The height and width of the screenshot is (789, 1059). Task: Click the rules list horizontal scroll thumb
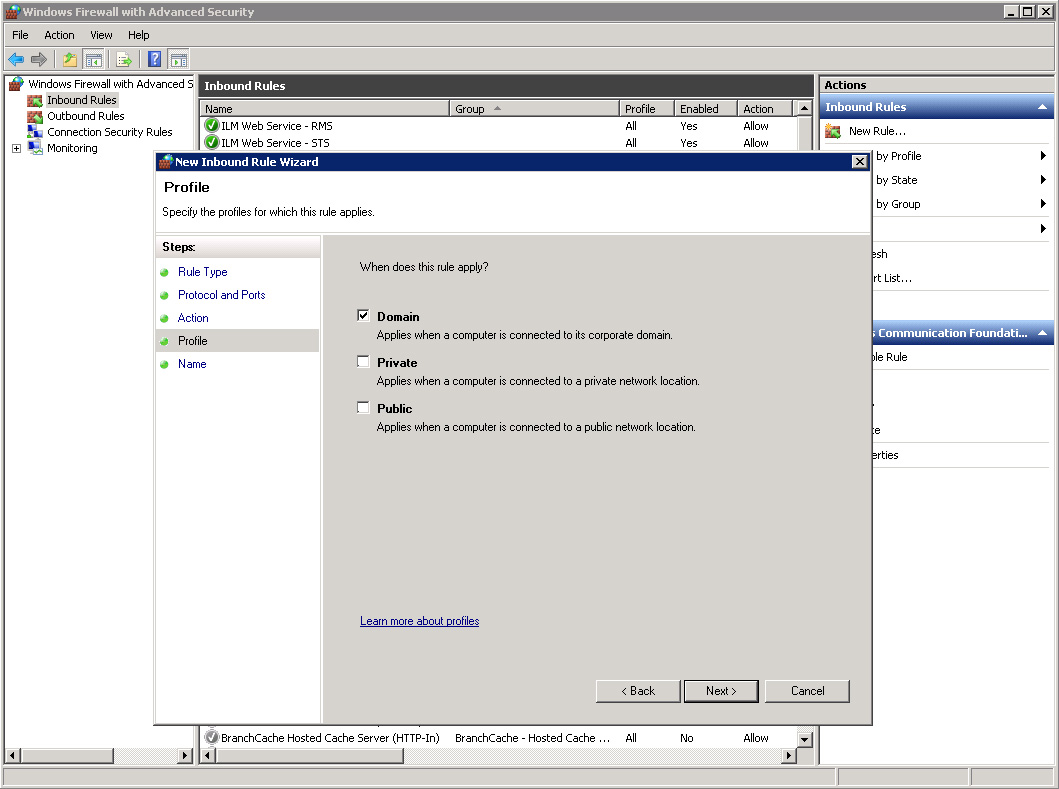(x=310, y=755)
